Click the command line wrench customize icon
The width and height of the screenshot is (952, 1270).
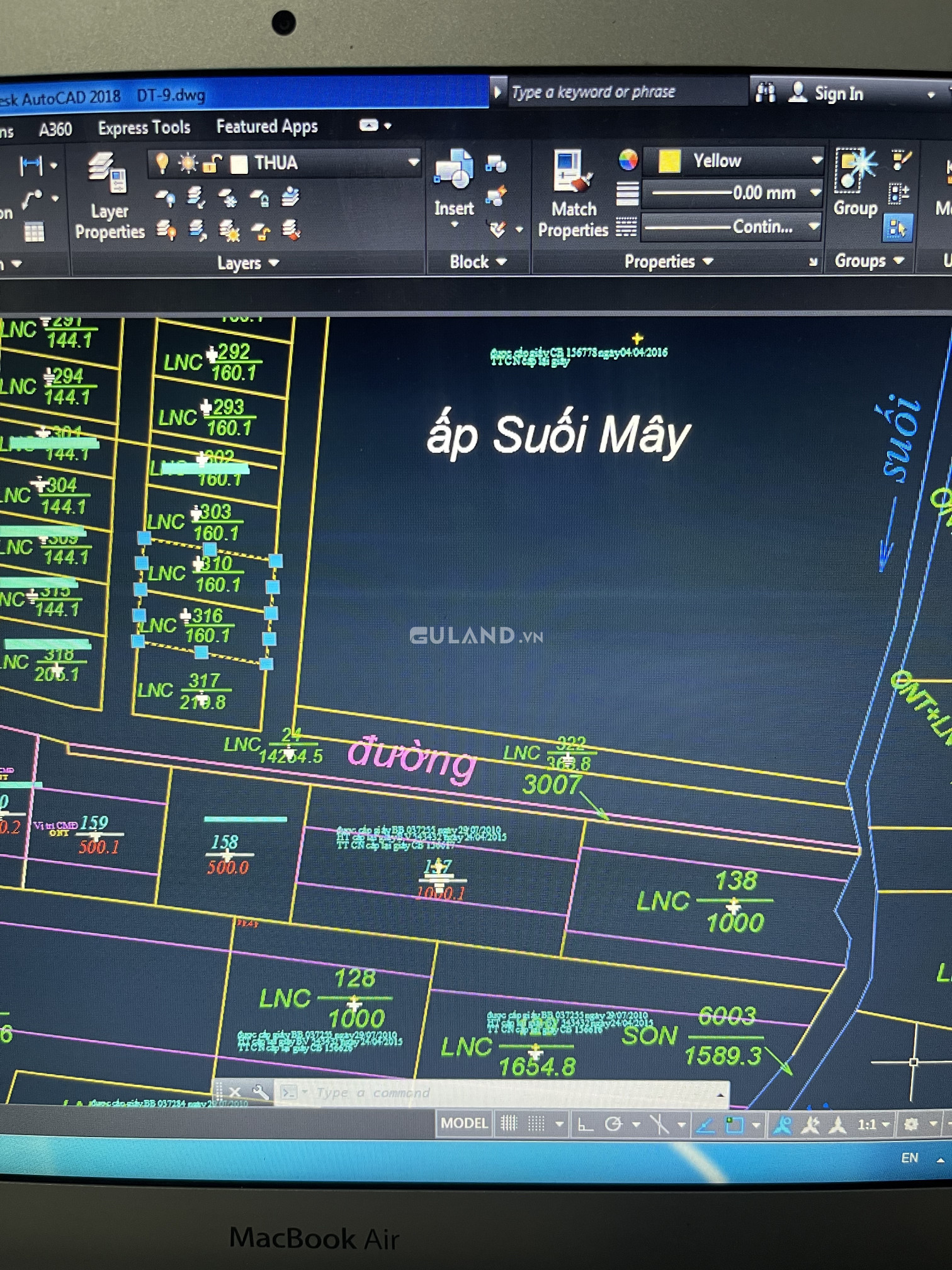pyautogui.click(x=260, y=1092)
